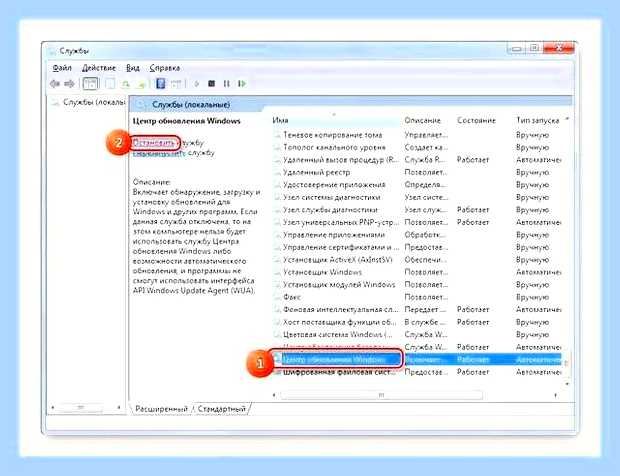Click the gear icon beside Службы (локальные) in tree

(x=57, y=102)
